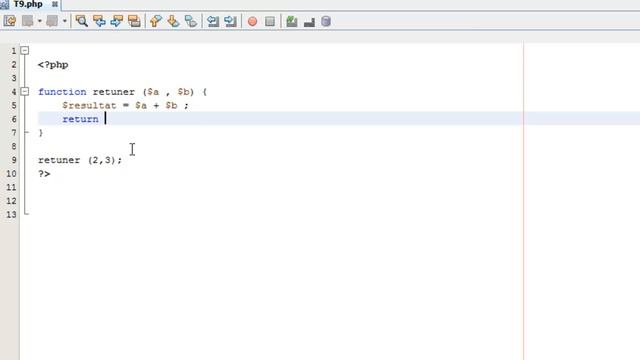The height and width of the screenshot is (360, 640).
Task: Click the Toggle Bookmark icon
Action: click(191, 21)
